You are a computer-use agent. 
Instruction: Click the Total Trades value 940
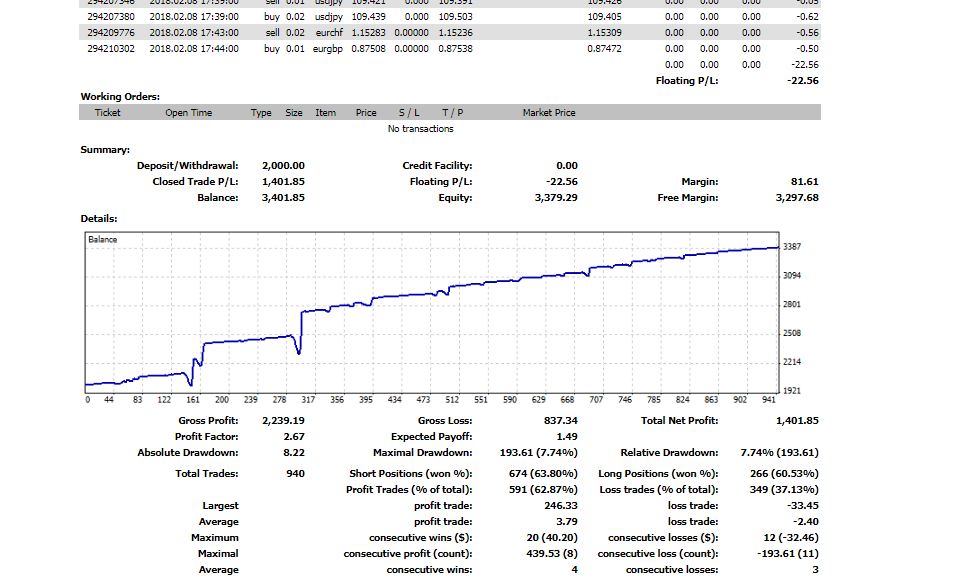point(294,473)
